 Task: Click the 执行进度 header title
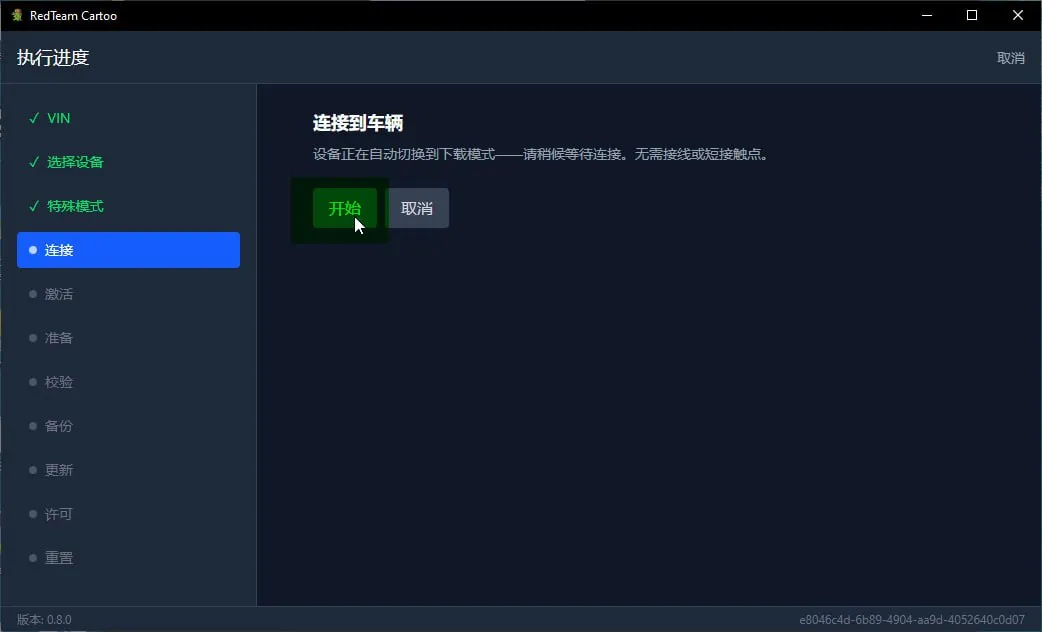click(53, 58)
